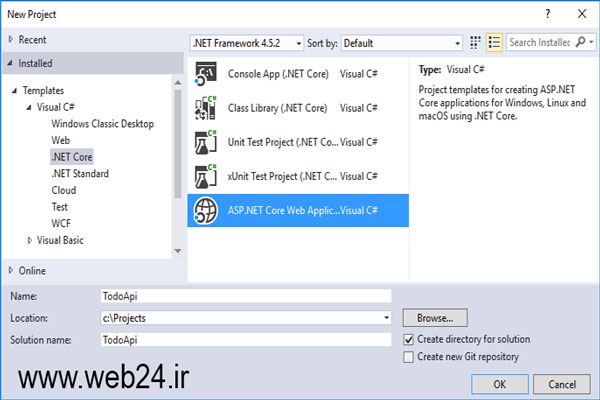This screenshot has width=600, height=400.
Task: Expand the Recent section
Action: click(x=11, y=39)
